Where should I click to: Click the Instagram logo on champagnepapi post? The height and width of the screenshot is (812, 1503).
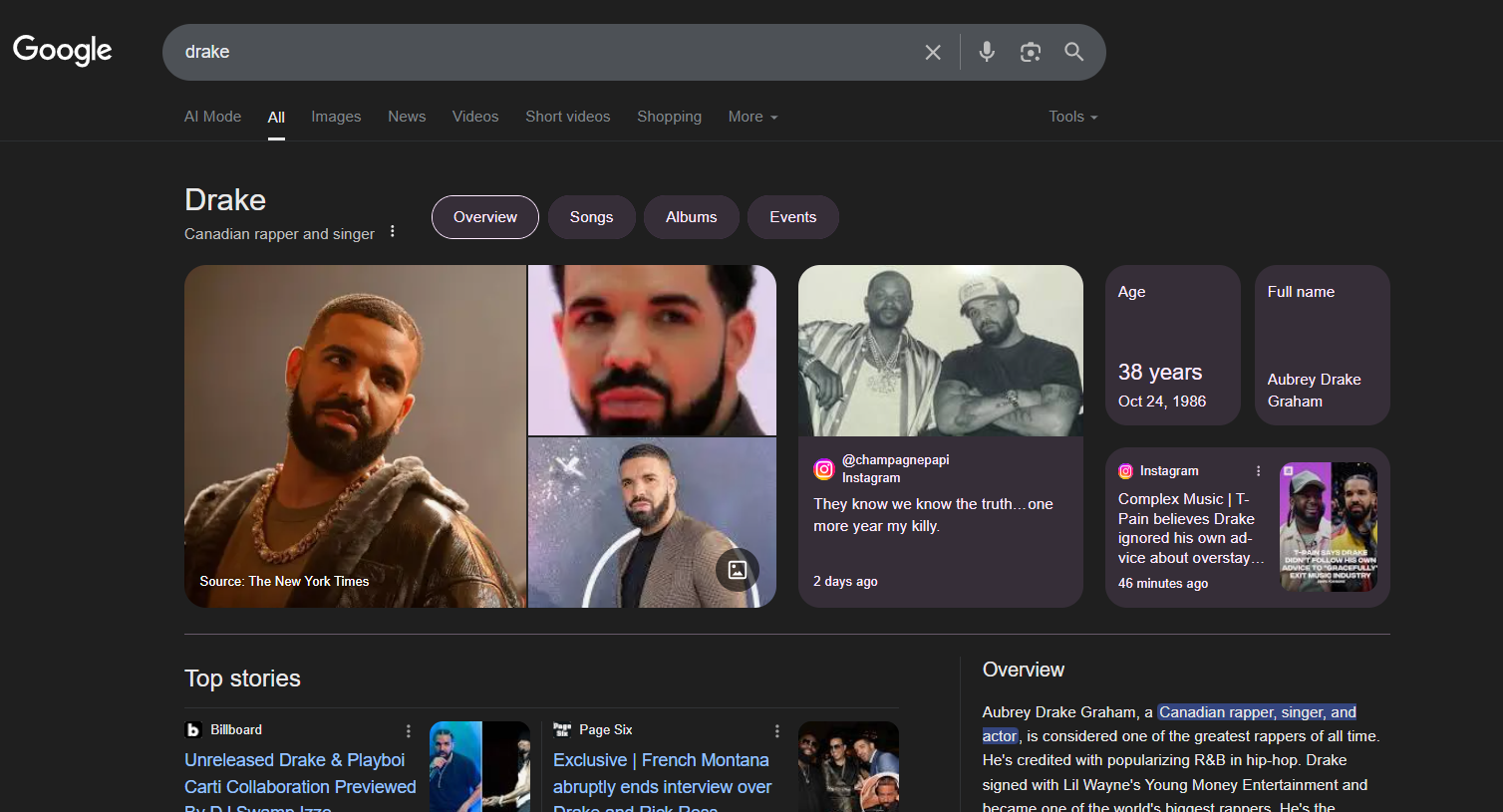click(824, 469)
